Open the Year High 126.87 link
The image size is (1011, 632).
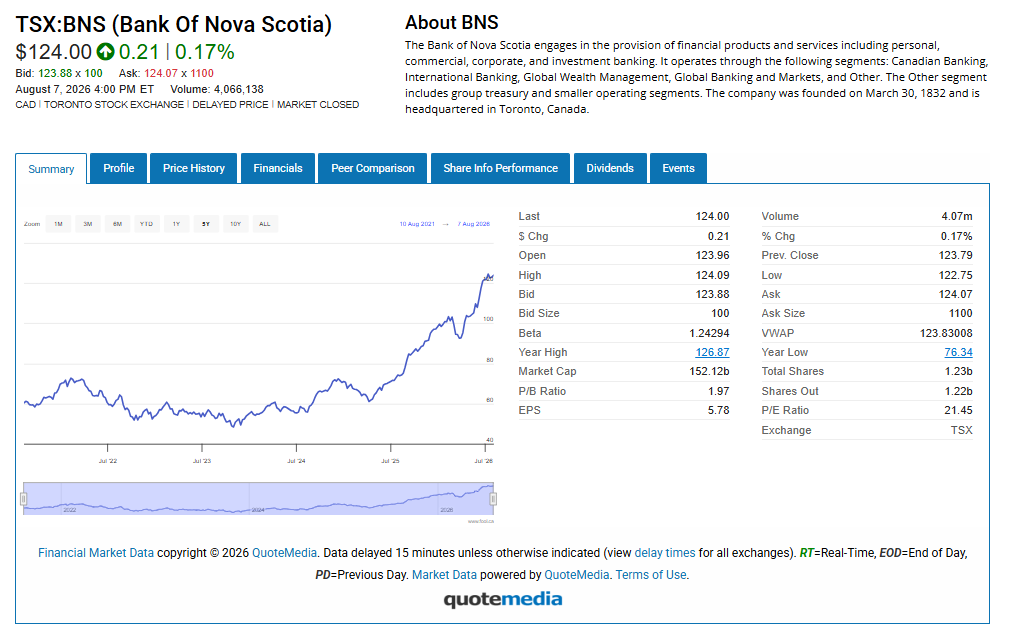pyautogui.click(x=712, y=352)
